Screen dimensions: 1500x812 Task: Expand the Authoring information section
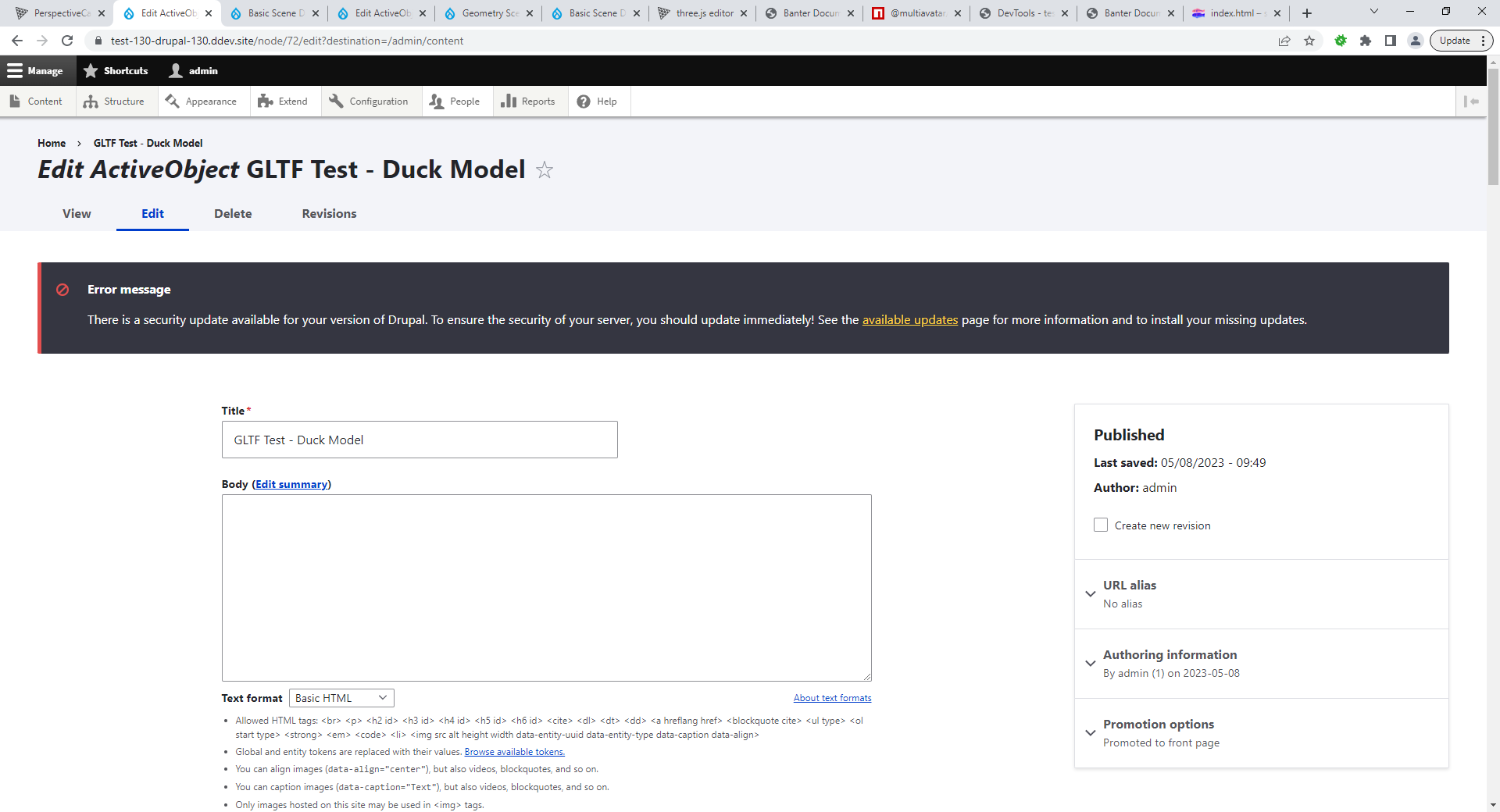[x=1170, y=655]
